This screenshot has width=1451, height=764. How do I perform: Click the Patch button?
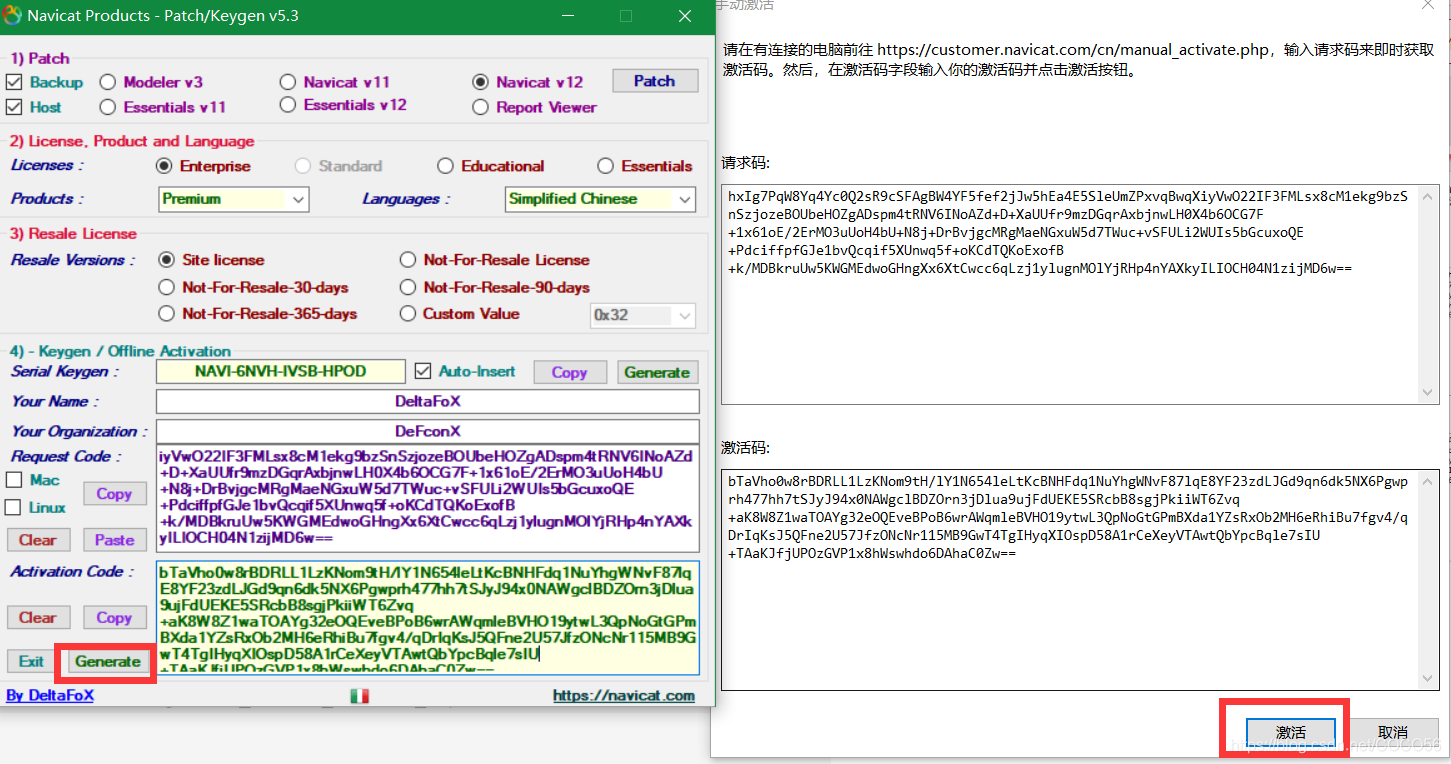coord(655,81)
